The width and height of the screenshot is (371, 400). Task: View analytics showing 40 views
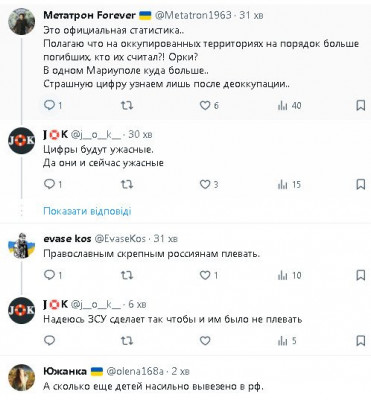pos(289,106)
